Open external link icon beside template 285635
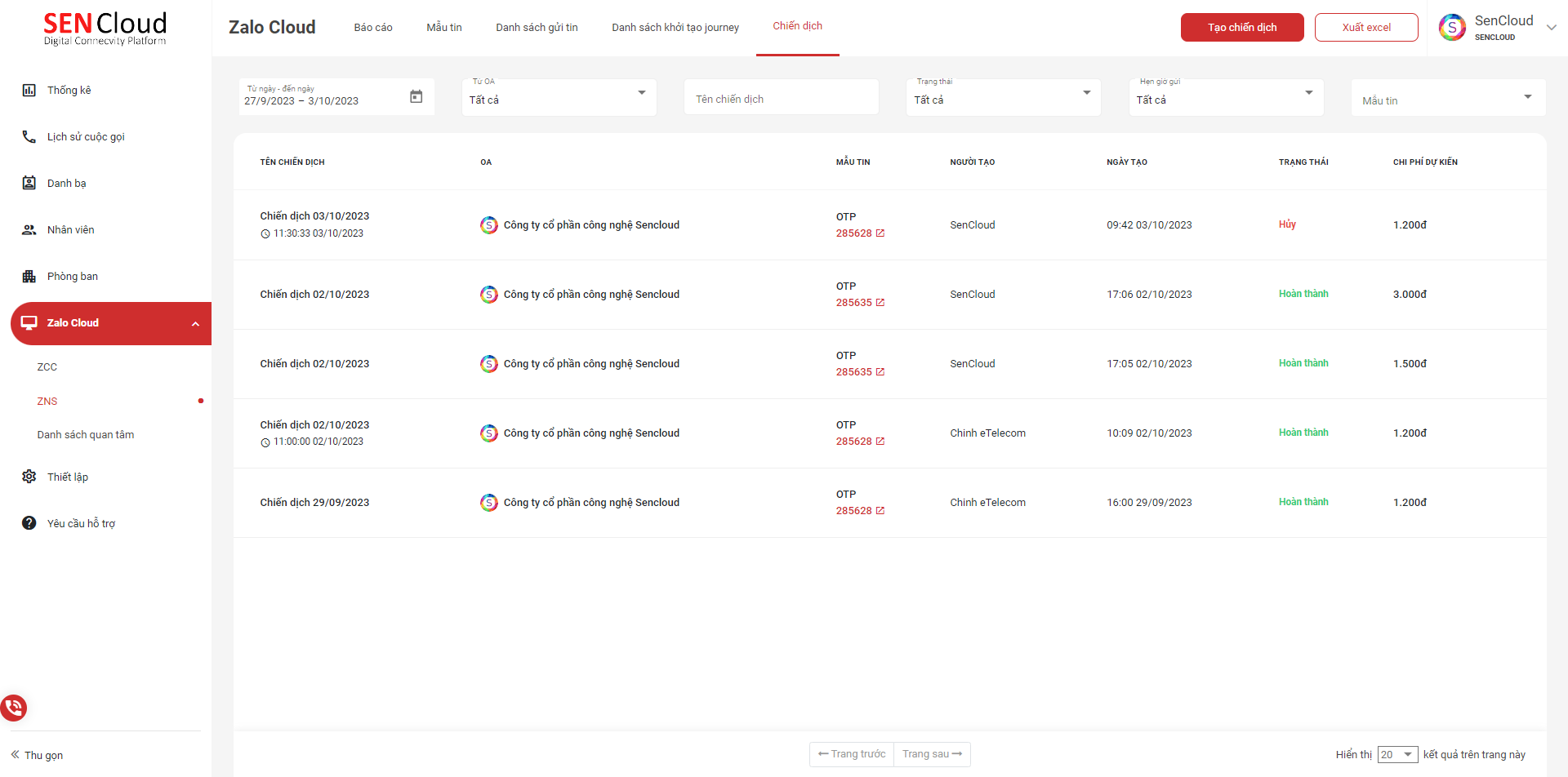The width and height of the screenshot is (1568, 777). click(x=880, y=303)
